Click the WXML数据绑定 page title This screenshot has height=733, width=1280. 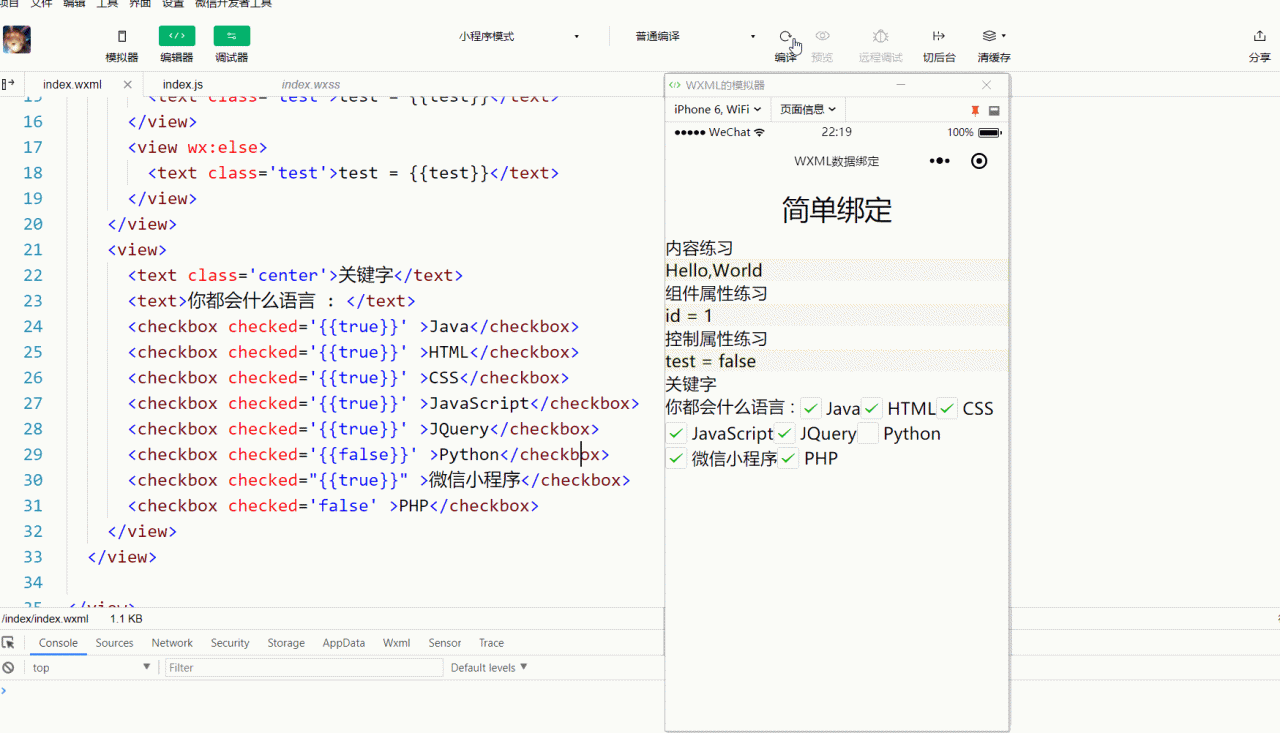coord(837,161)
